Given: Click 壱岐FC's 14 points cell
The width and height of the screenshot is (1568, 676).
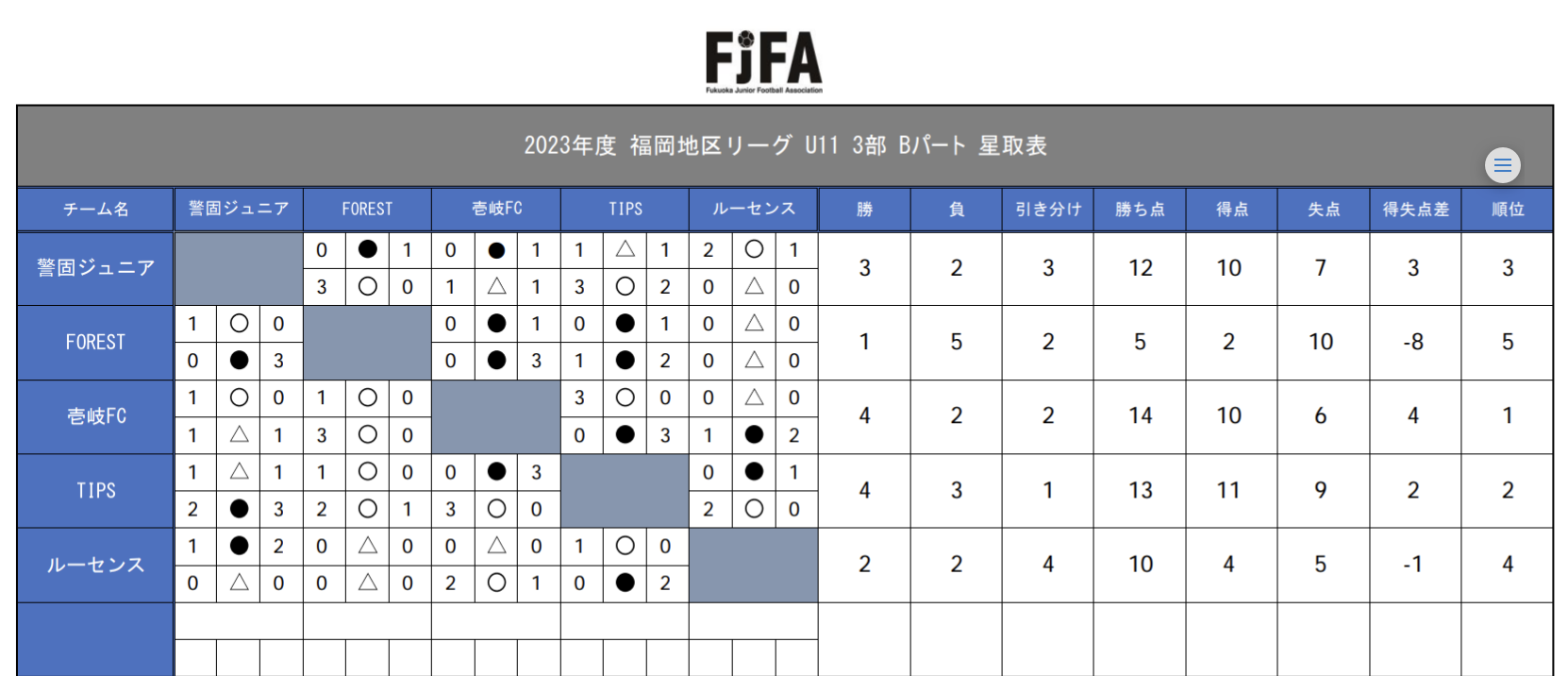Looking at the screenshot, I should point(1140,416).
